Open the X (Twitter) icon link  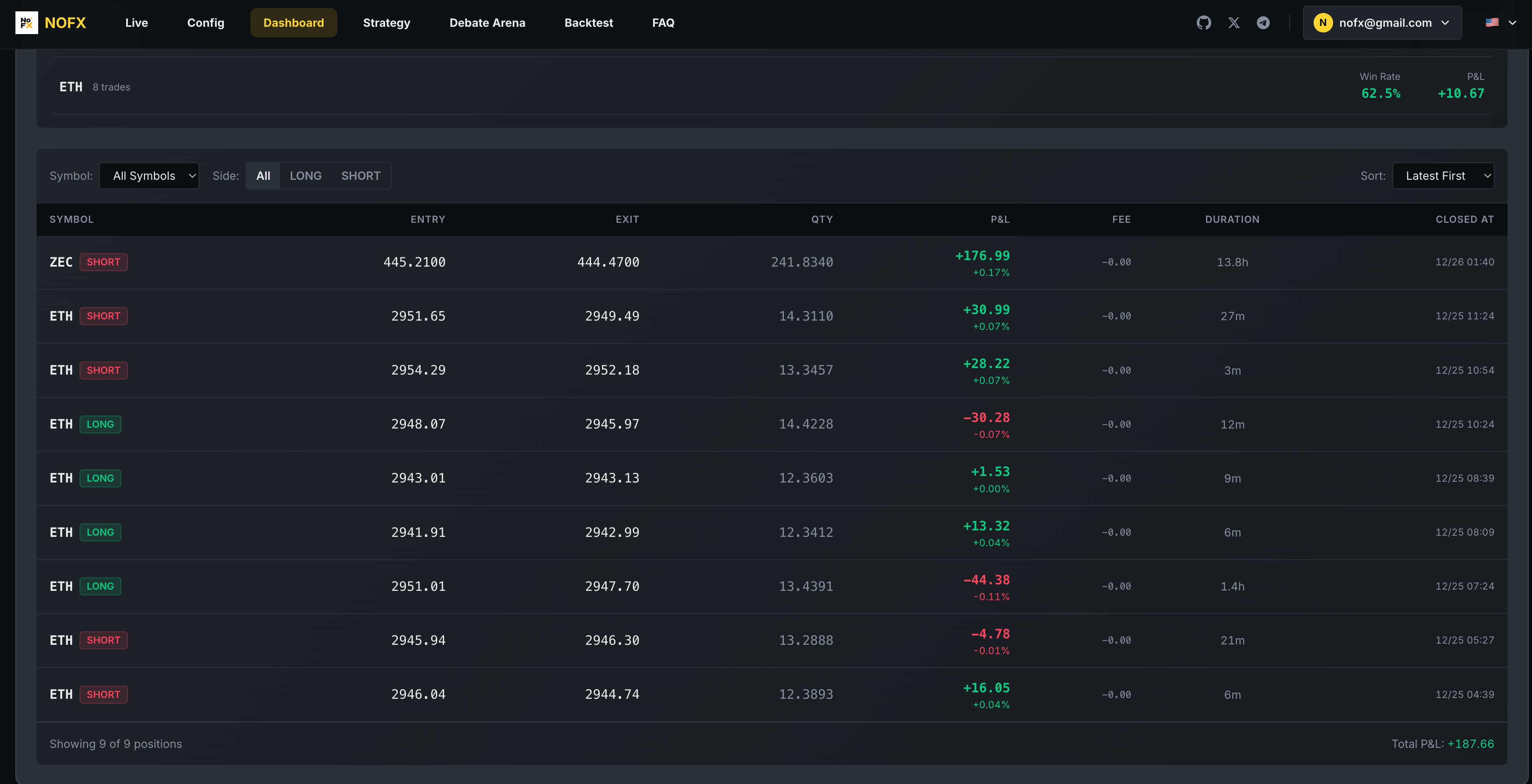(1234, 23)
